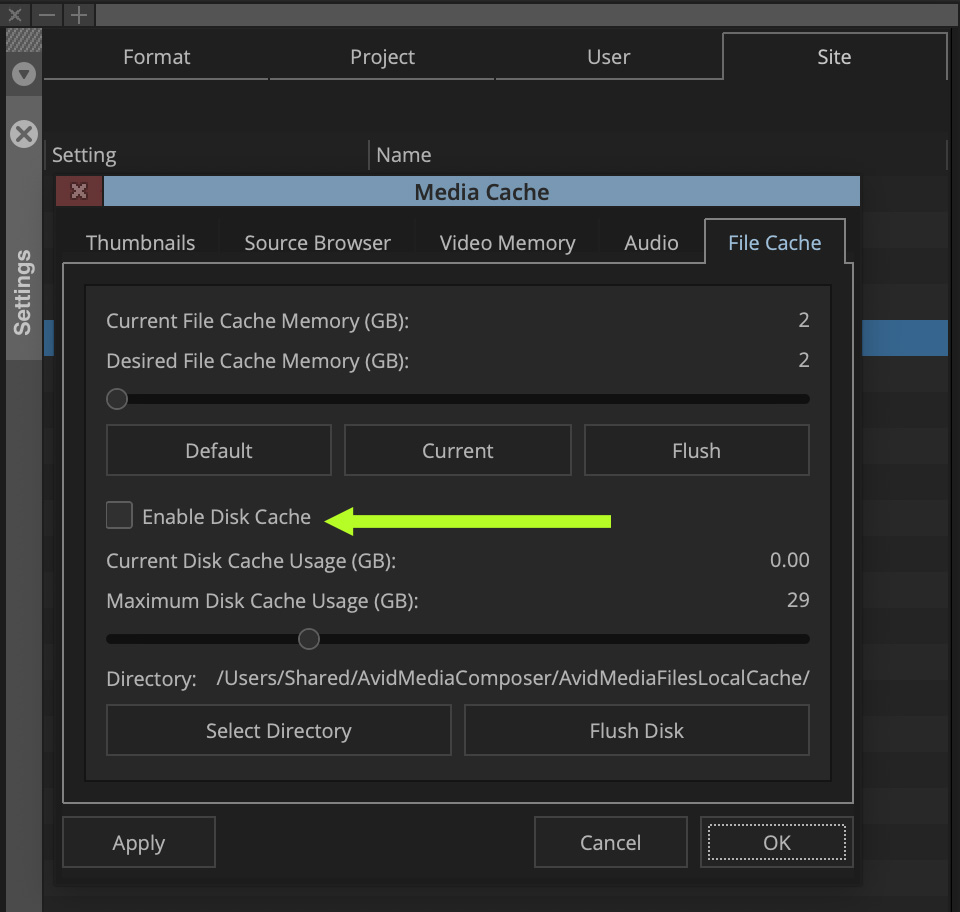Viewport: 960px width, 912px height.
Task: Click the Flush button
Action: 696,450
